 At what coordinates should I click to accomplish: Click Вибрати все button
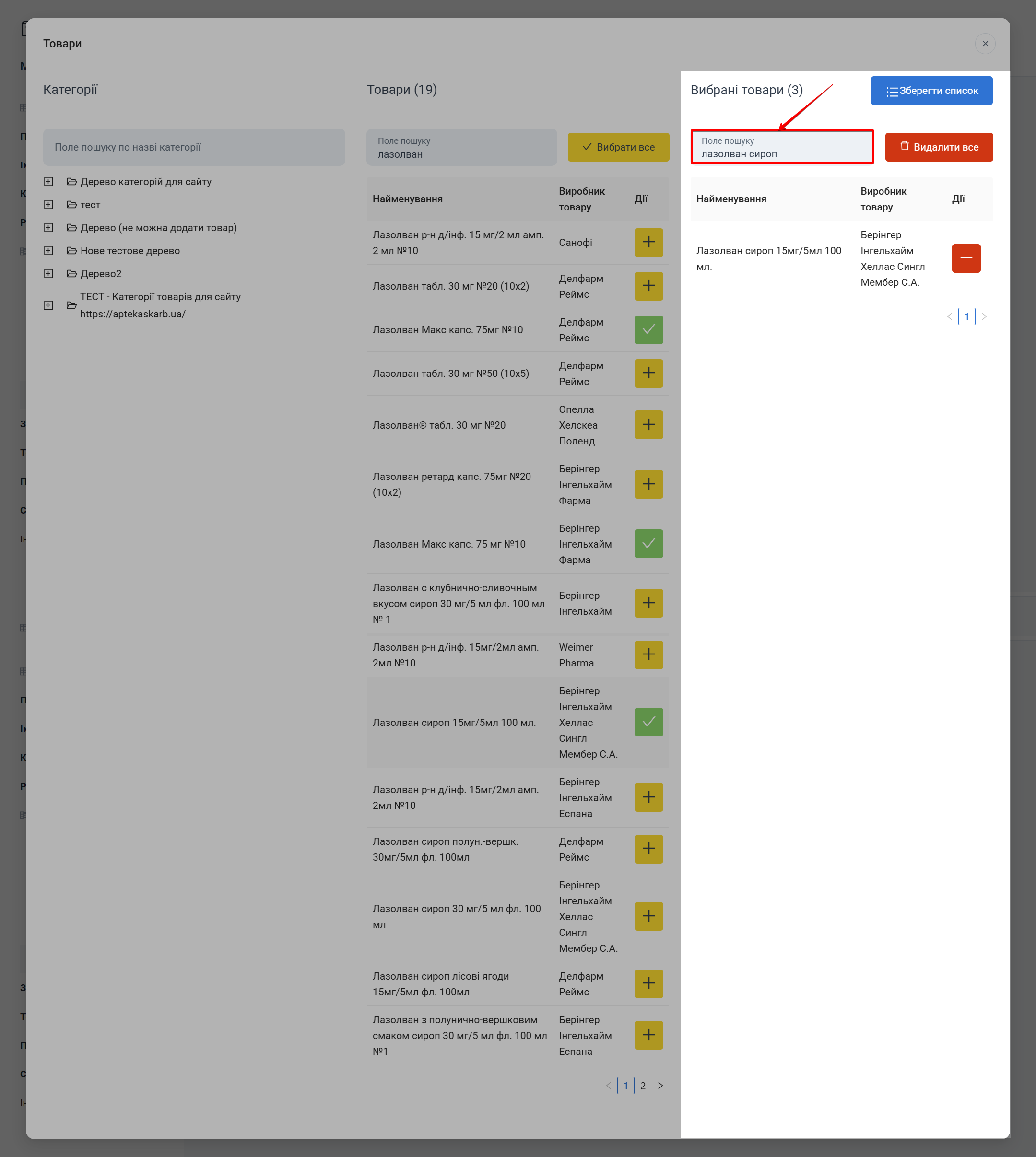[618, 147]
